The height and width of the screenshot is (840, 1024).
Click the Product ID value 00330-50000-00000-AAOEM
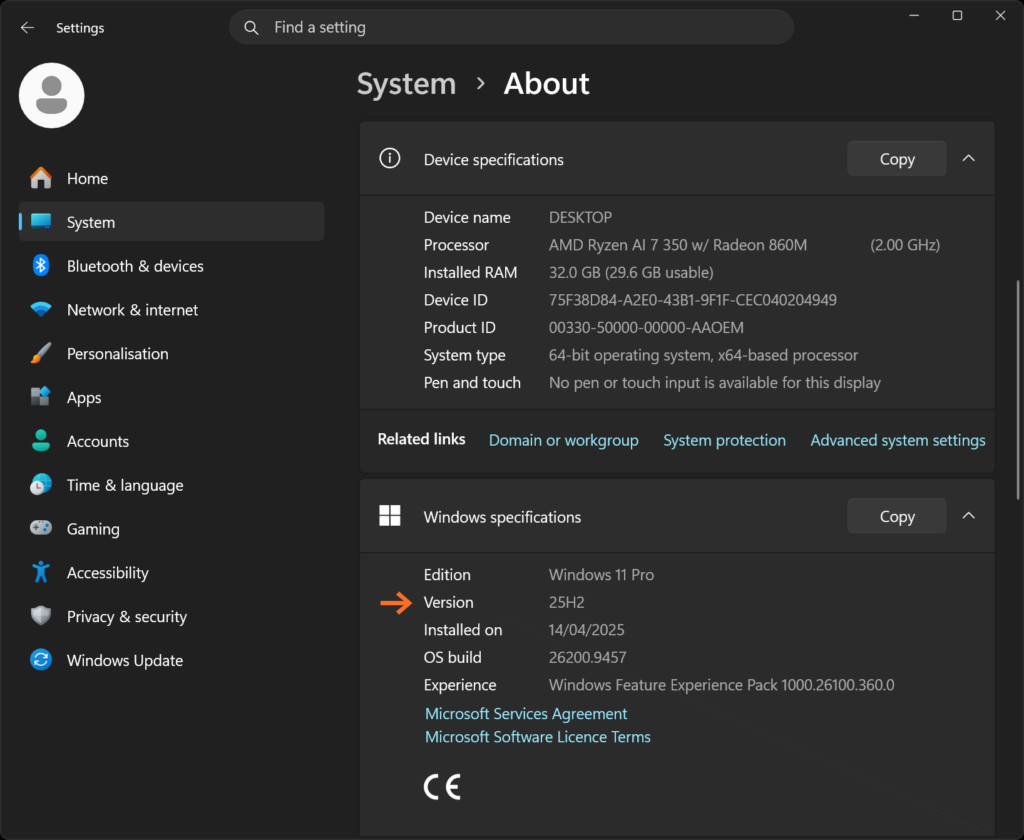[646, 327]
